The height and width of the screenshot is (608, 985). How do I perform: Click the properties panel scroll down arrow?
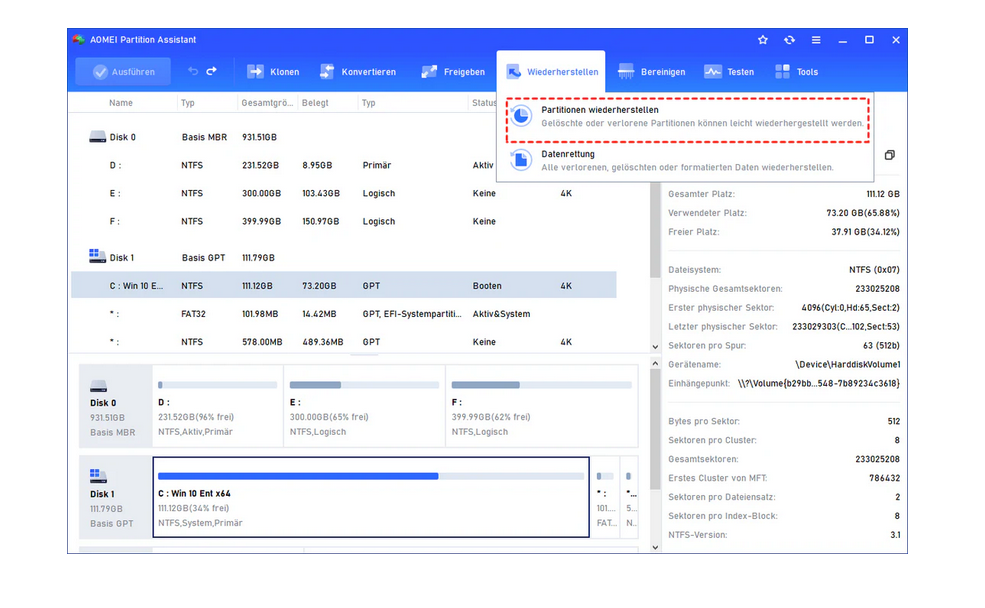(656, 547)
